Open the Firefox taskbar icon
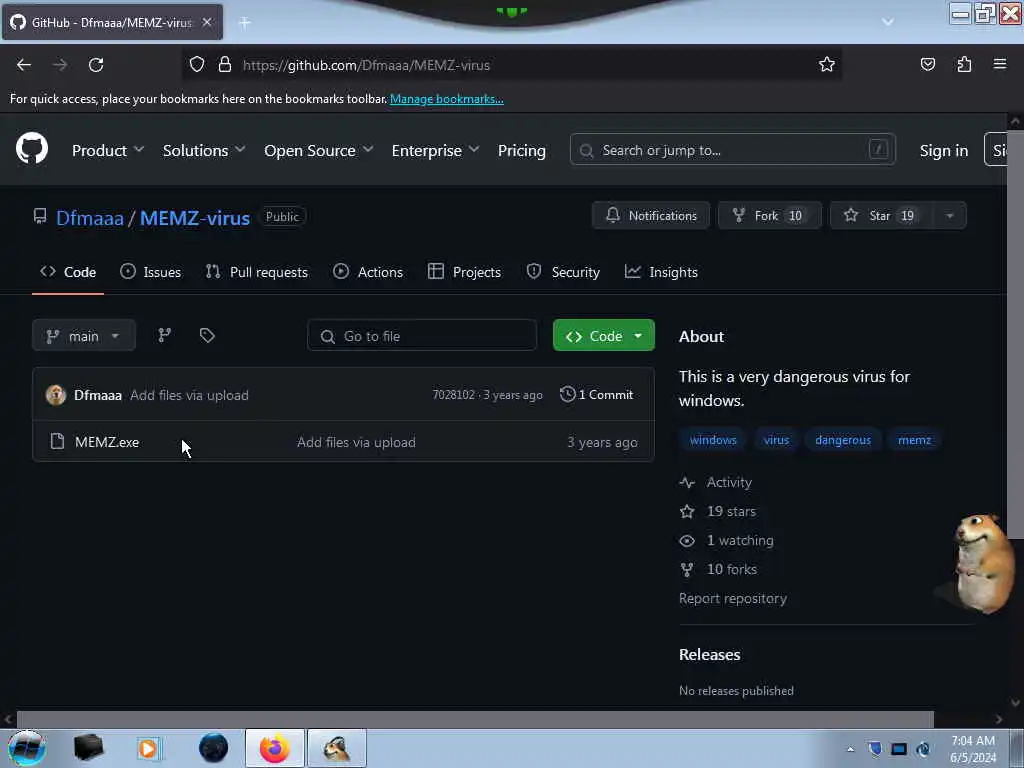Screen dimensions: 1024x768 pyautogui.click(x=275, y=748)
